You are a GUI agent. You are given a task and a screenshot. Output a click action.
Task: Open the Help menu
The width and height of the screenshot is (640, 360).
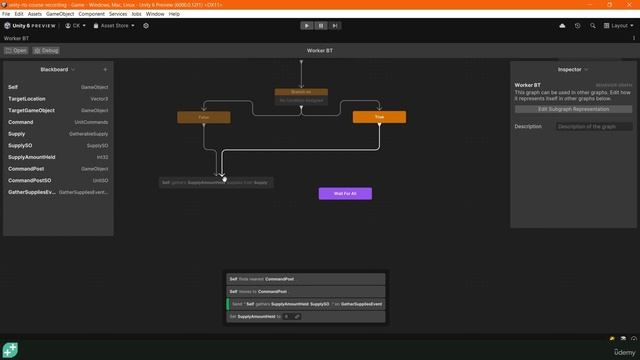tap(174, 14)
